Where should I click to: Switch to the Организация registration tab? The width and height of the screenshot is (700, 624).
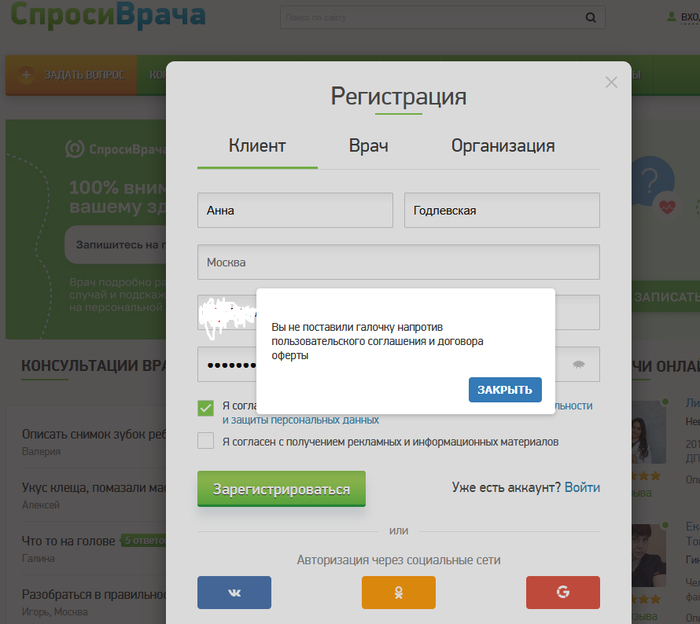503,146
